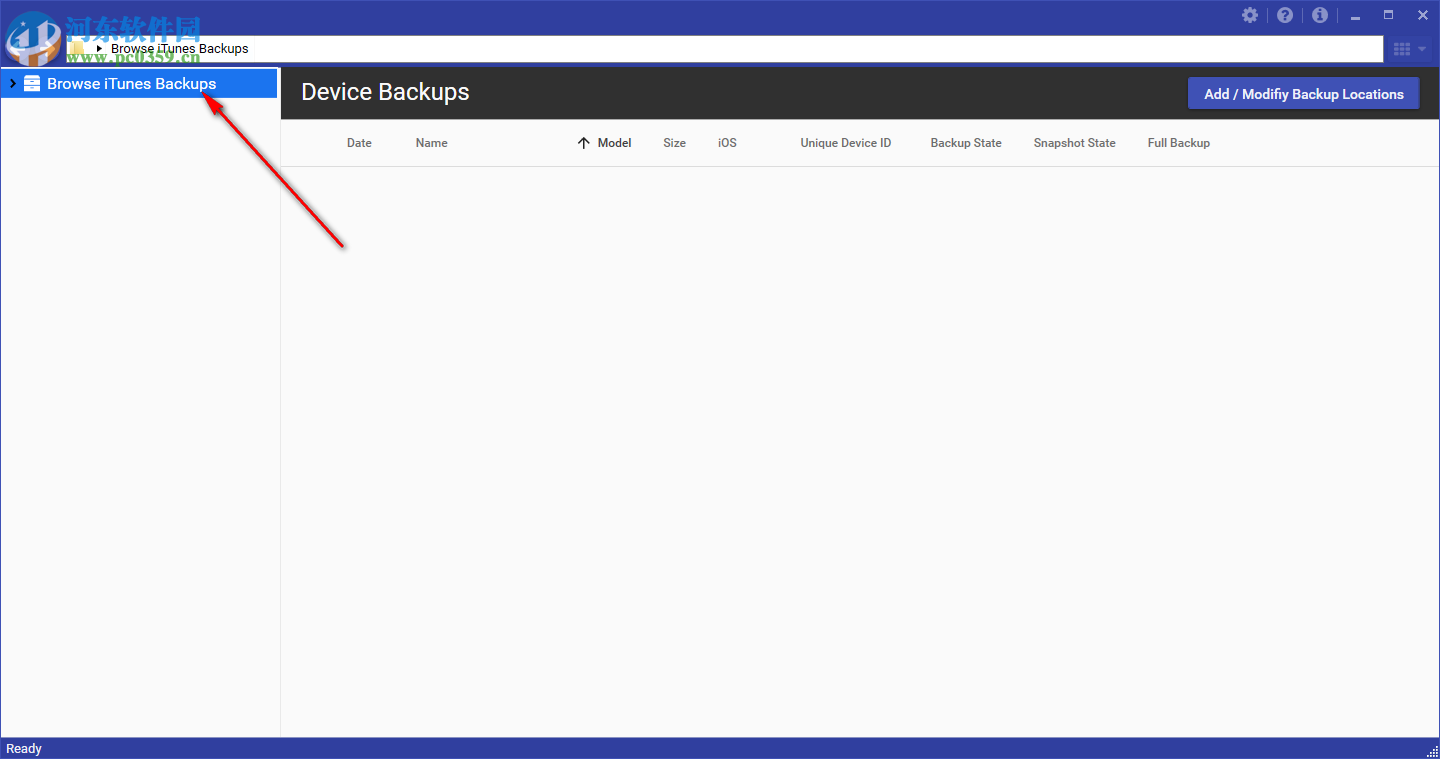Click the Full Backup column header

(x=1179, y=143)
